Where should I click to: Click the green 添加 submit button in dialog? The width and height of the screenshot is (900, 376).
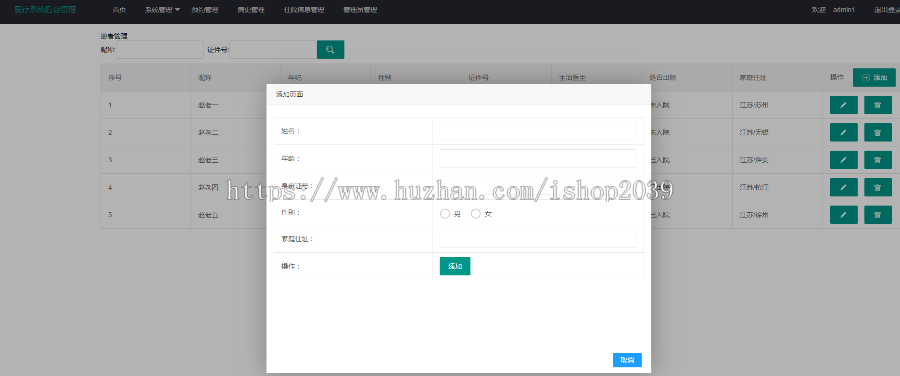[x=455, y=266]
